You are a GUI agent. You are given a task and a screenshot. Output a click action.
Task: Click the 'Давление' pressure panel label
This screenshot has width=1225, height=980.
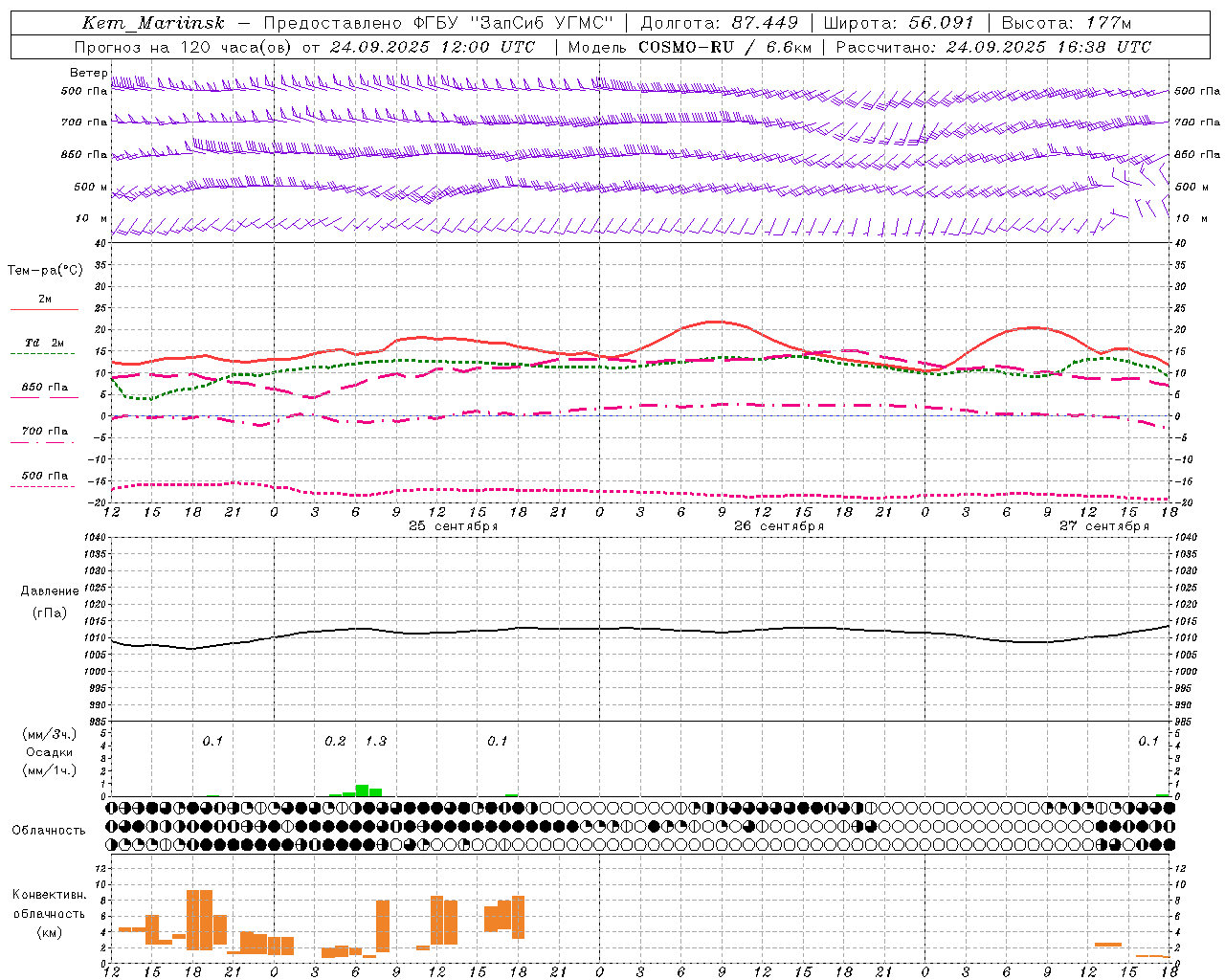[x=50, y=591]
